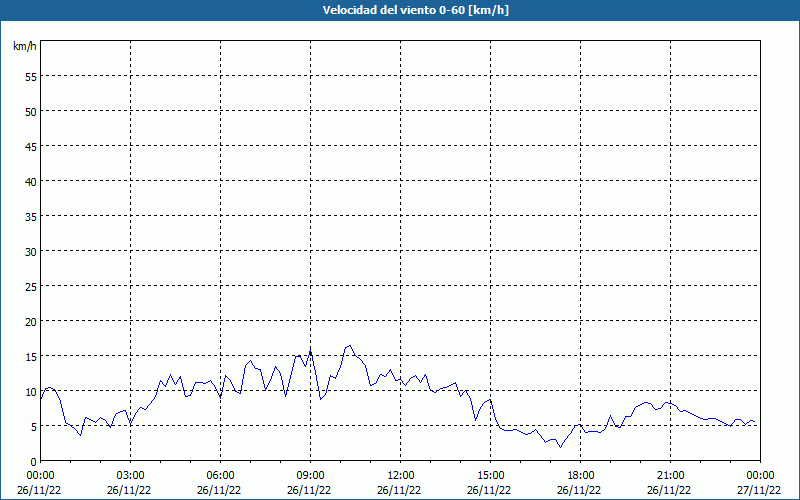Click the "00:00" time label dated 26/11/22
The height and width of the screenshot is (500, 800).
pyautogui.click(x=41, y=476)
